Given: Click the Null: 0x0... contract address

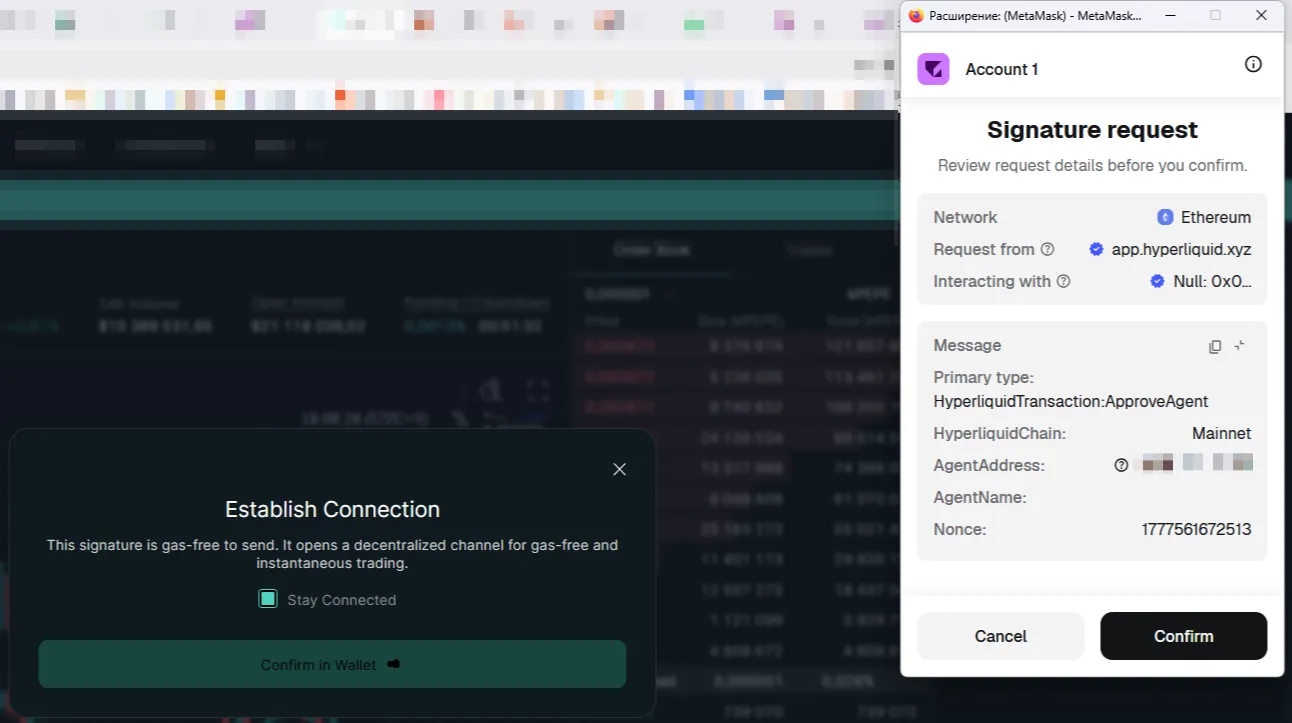Looking at the screenshot, I should pyautogui.click(x=1212, y=281).
